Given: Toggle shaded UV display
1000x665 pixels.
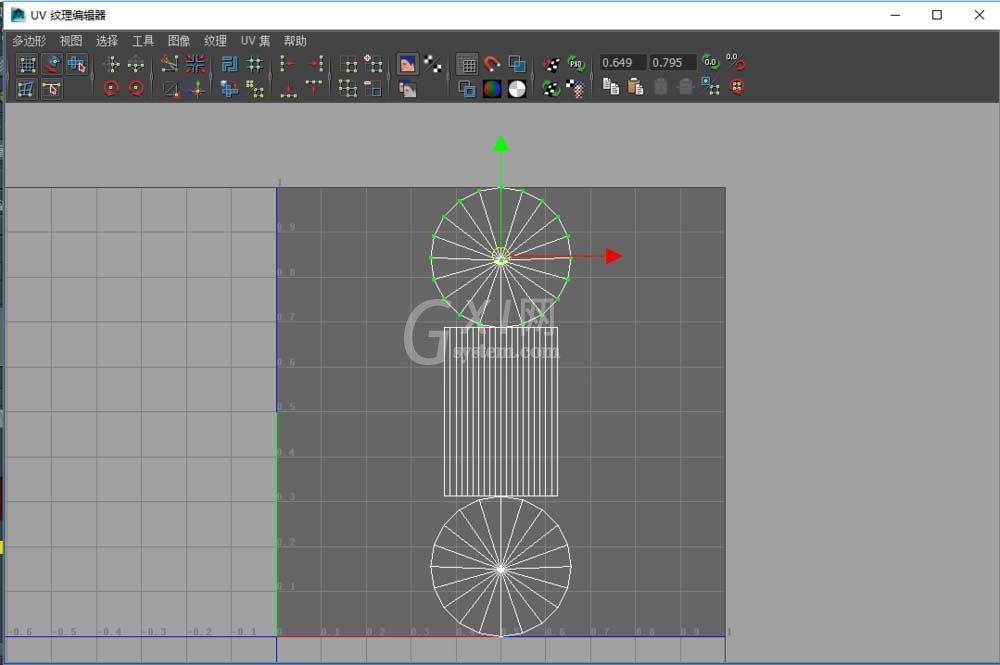Looking at the screenshot, I should coord(517,64).
